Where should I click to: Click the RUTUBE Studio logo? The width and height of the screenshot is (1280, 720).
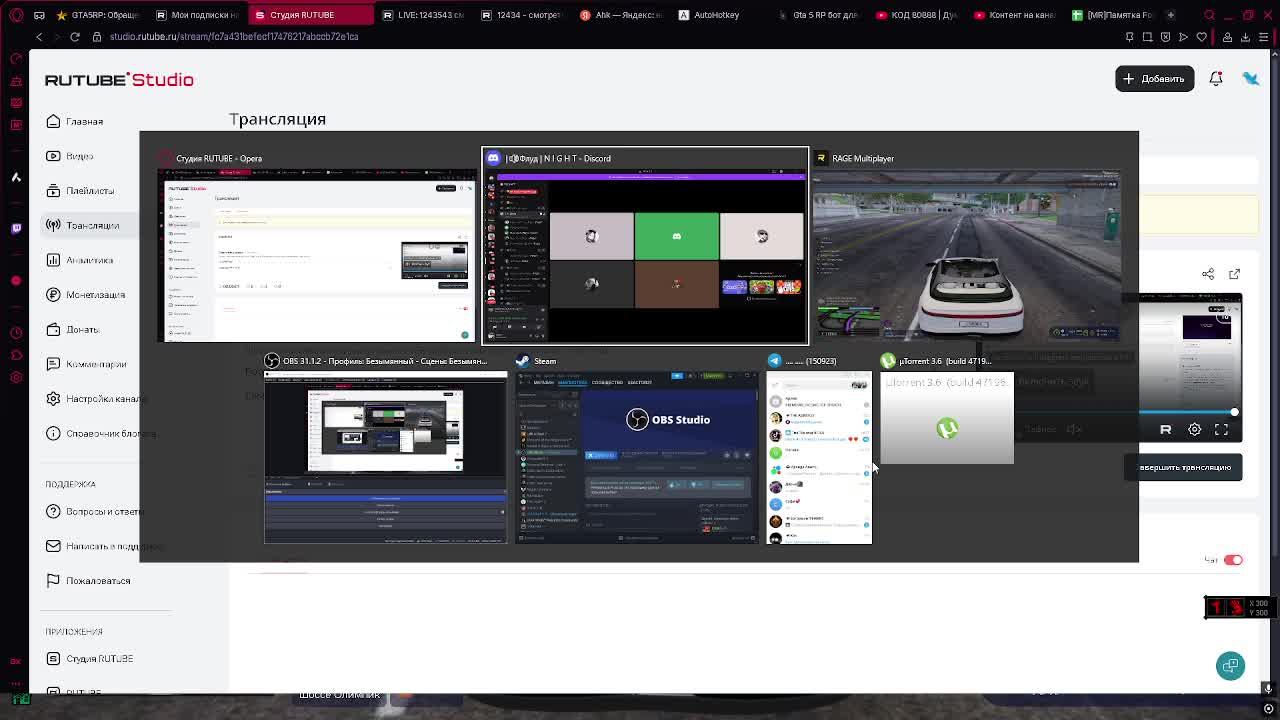[119, 79]
